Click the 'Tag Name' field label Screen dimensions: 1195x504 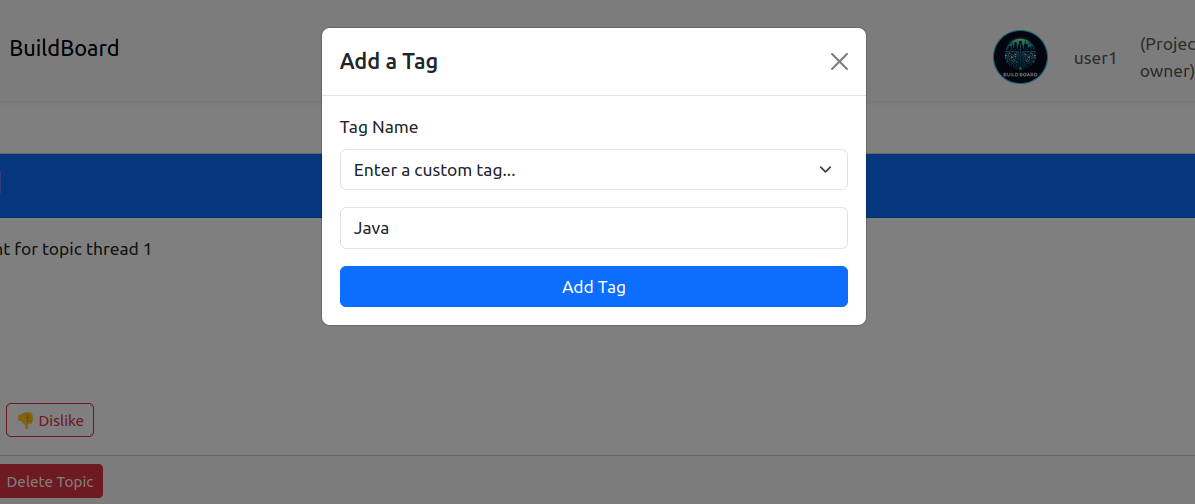[x=379, y=127]
